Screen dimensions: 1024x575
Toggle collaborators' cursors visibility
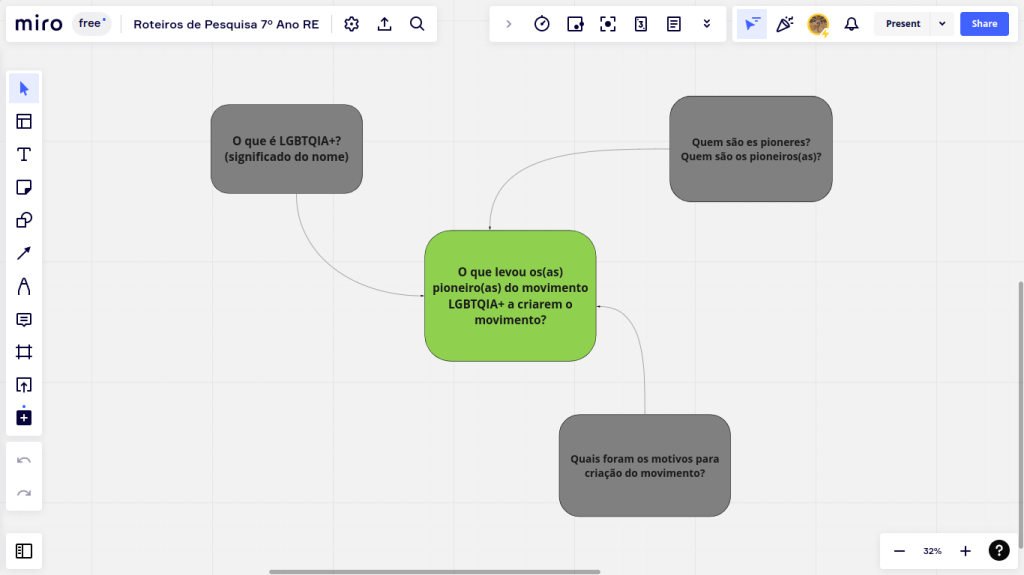[x=752, y=24]
